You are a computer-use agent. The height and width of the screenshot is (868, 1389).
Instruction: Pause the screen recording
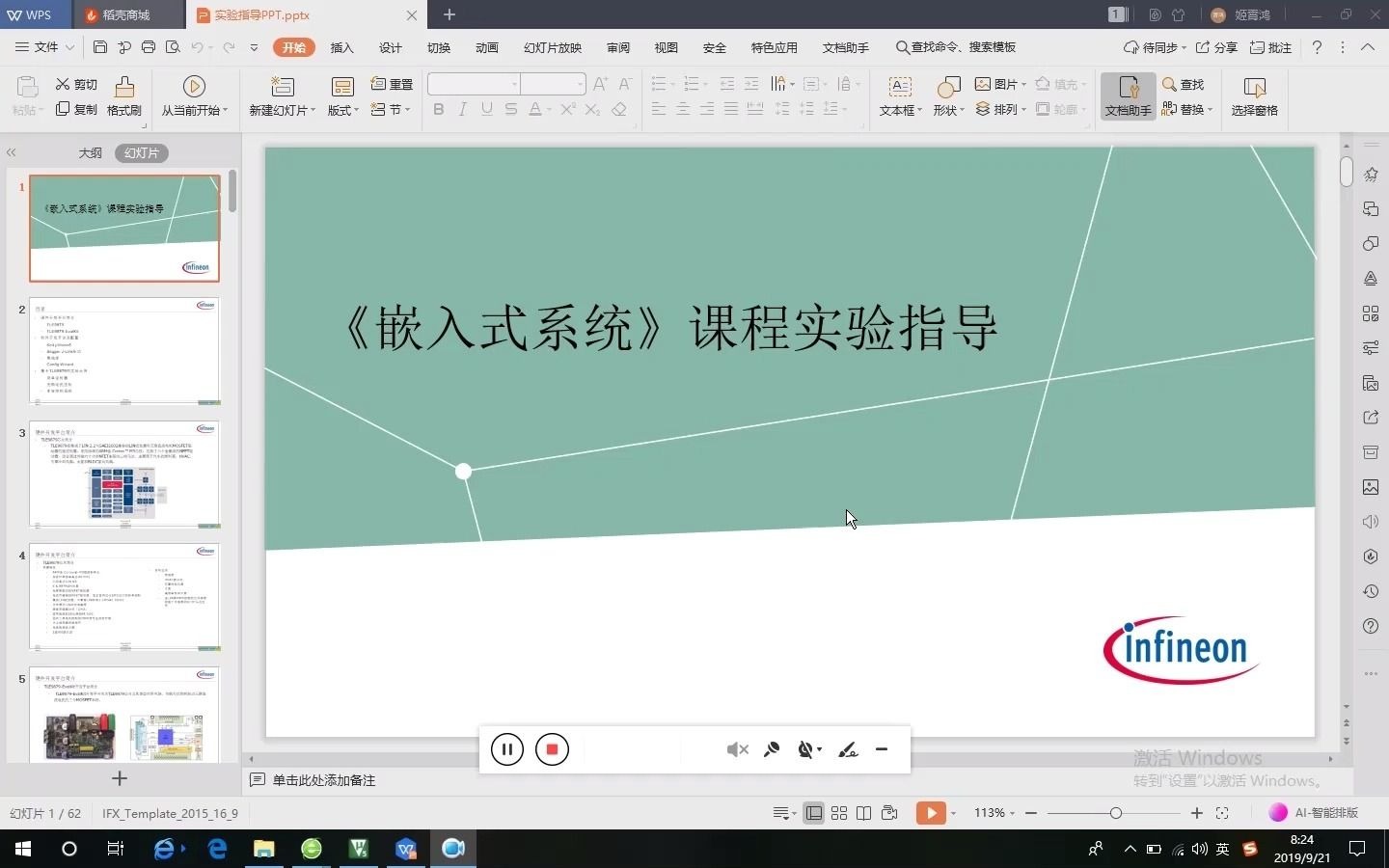point(506,749)
